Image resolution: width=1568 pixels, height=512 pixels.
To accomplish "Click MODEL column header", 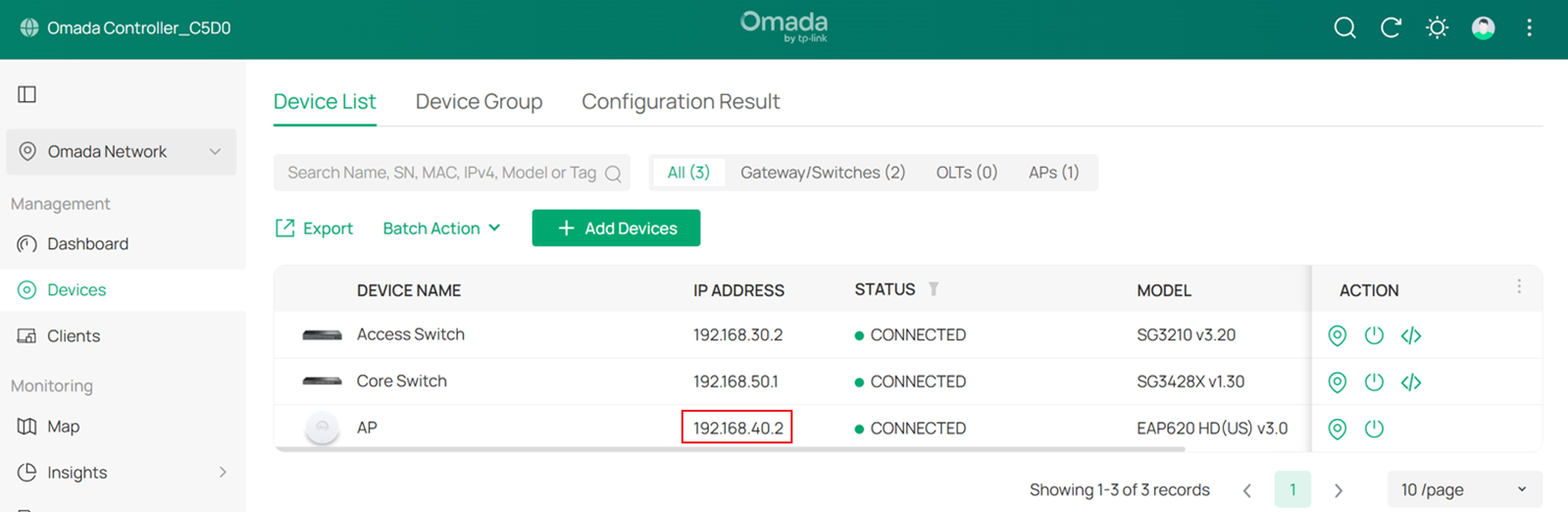I will [1164, 290].
